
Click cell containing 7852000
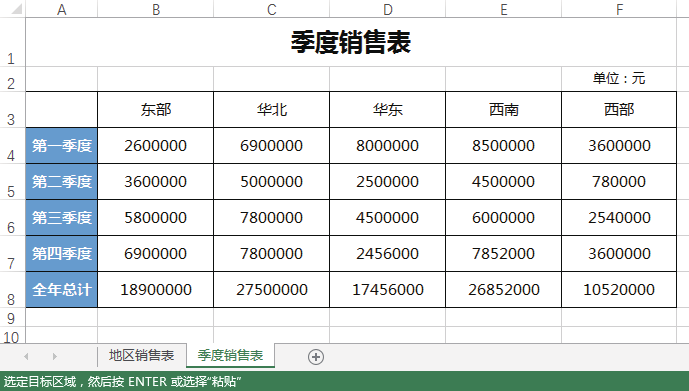click(504, 254)
